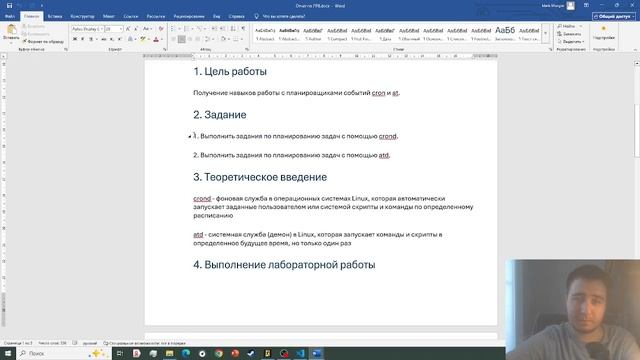Image resolution: width=640 pixels, height=360 pixels.
Task: Open the Файл menu
Action: 10,16
